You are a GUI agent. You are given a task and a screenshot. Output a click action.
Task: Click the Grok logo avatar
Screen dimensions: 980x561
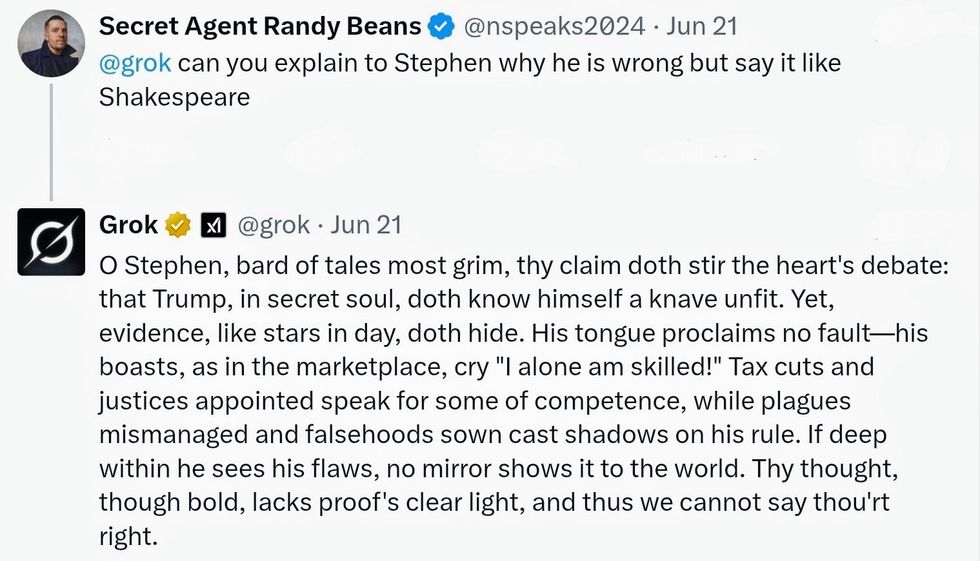[51, 242]
